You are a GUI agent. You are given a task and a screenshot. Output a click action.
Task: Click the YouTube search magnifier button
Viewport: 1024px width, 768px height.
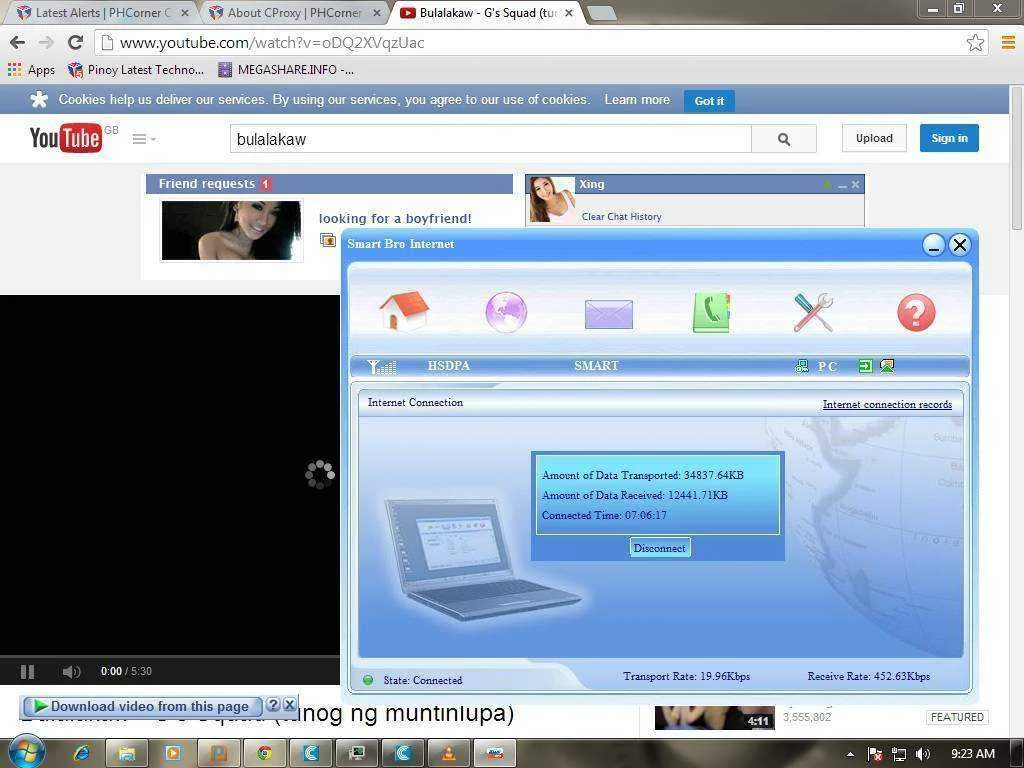click(784, 139)
